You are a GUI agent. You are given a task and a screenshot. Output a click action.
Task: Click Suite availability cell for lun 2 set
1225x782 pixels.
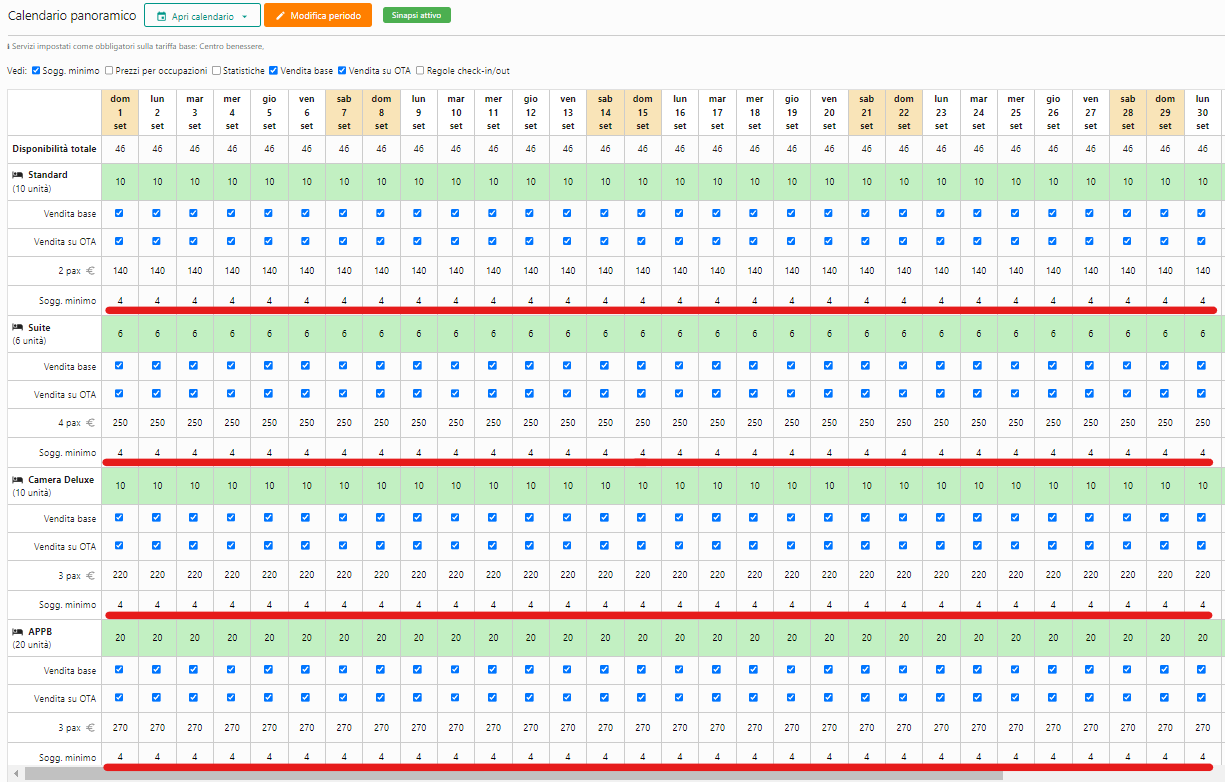point(157,334)
